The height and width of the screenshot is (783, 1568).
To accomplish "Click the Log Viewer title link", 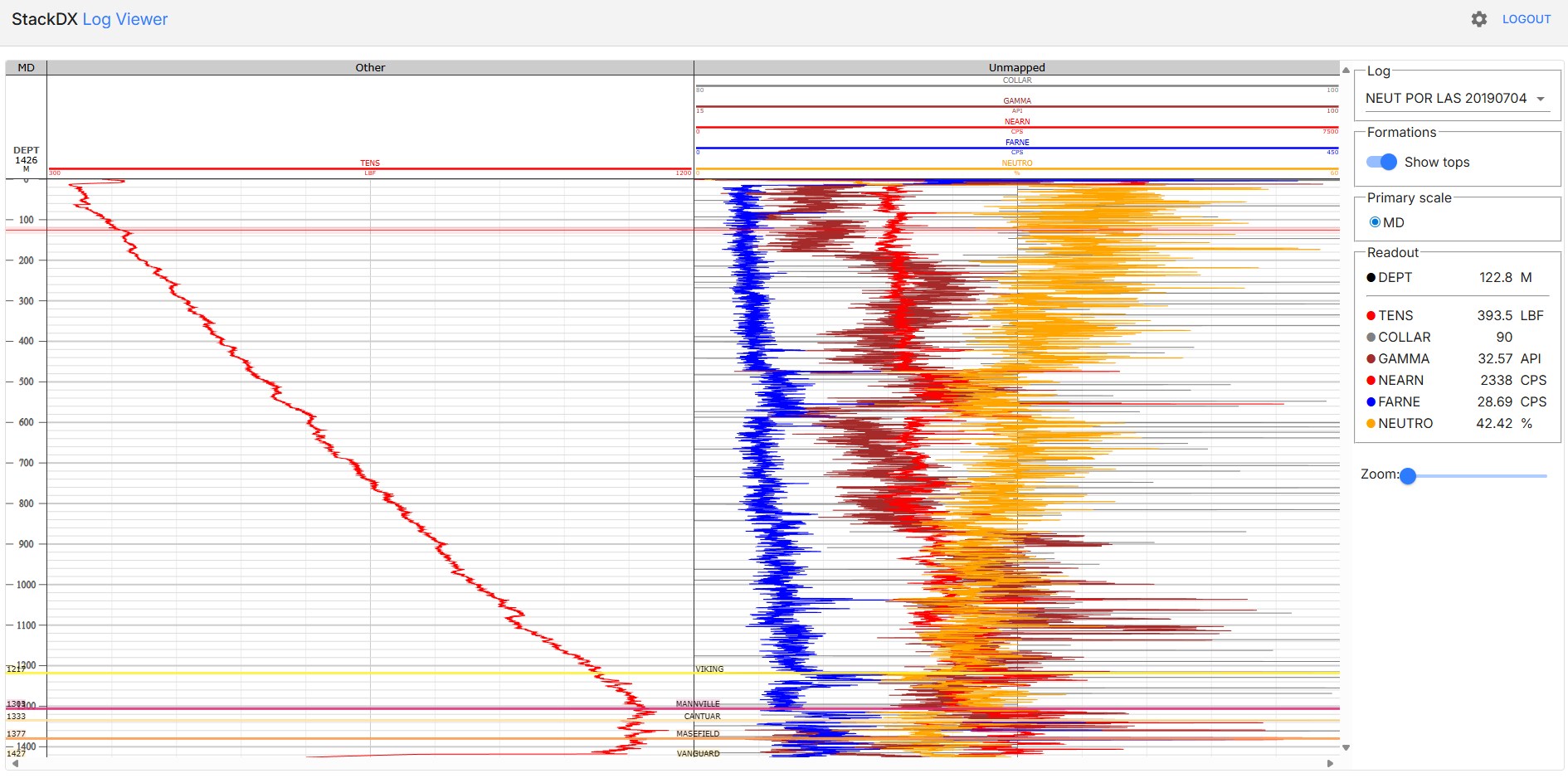I will (124, 19).
